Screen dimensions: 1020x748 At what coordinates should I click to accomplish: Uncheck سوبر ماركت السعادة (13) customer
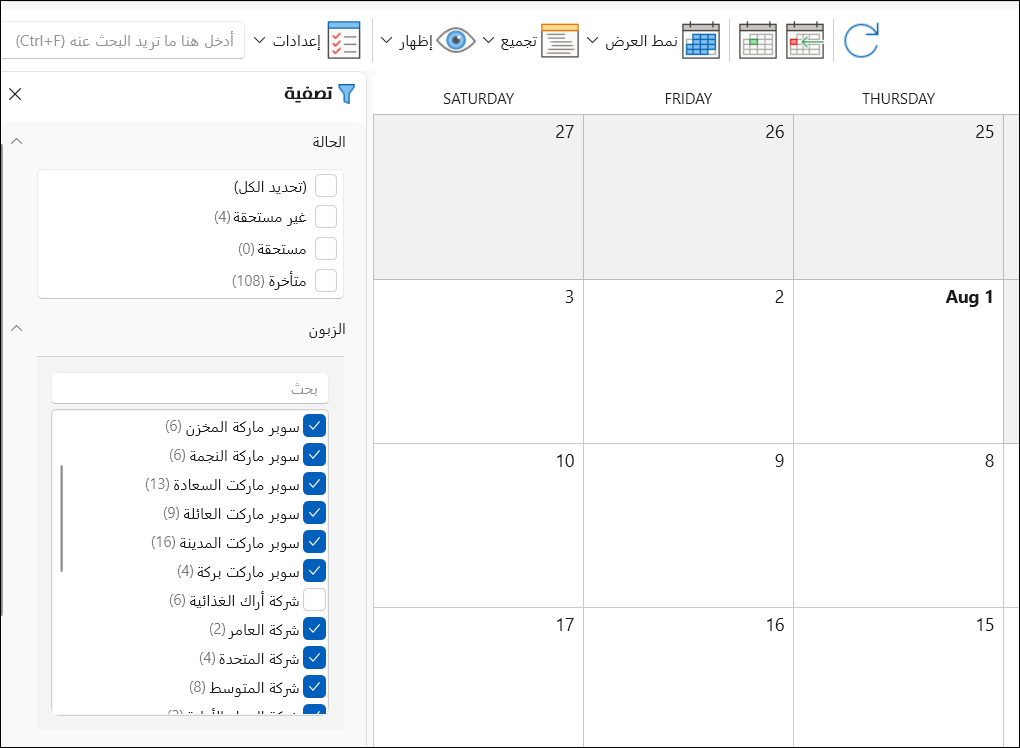coord(315,484)
